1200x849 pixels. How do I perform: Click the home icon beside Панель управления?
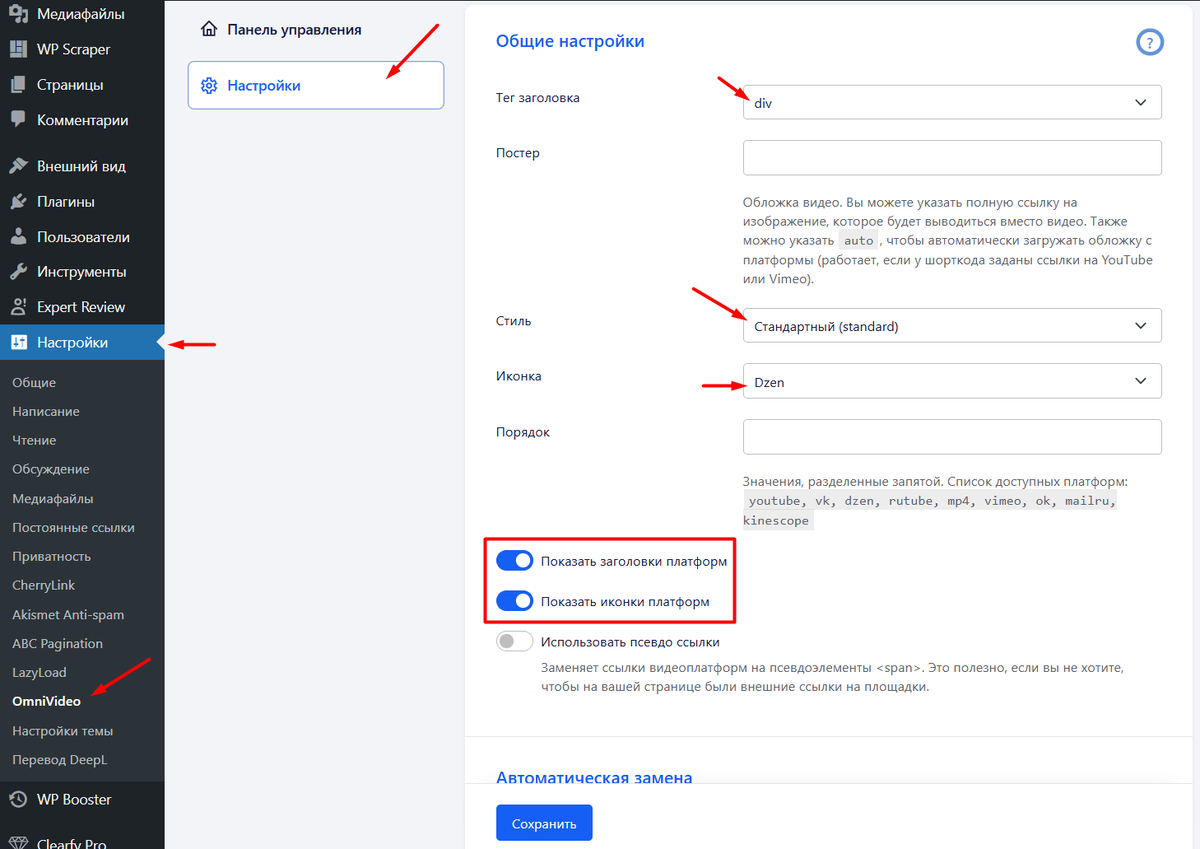pyautogui.click(x=209, y=29)
